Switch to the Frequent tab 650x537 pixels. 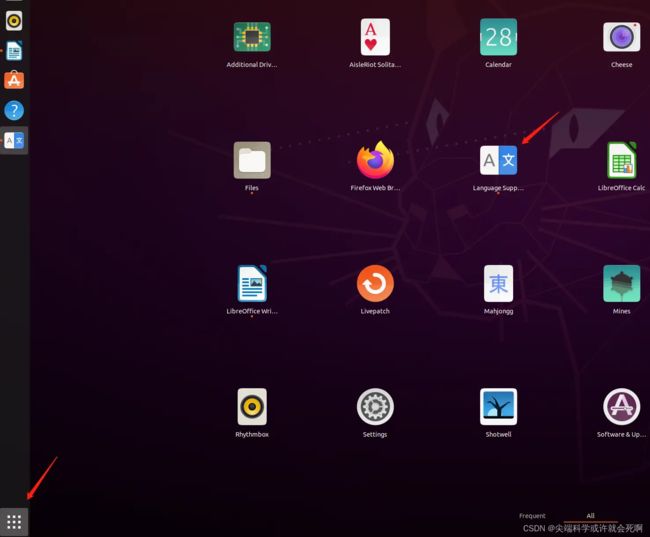coord(532,516)
